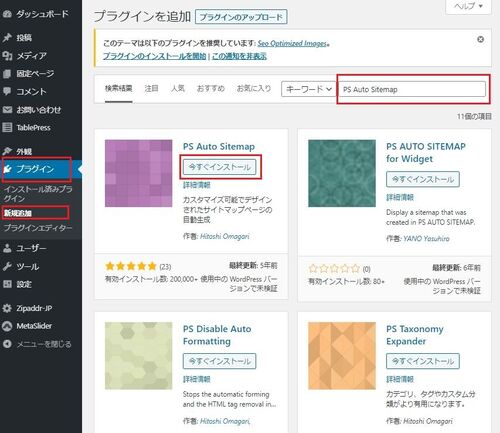The width and height of the screenshot is (500, 433).
Task: Focus the plugin search input field
Action: click(412, 89)
